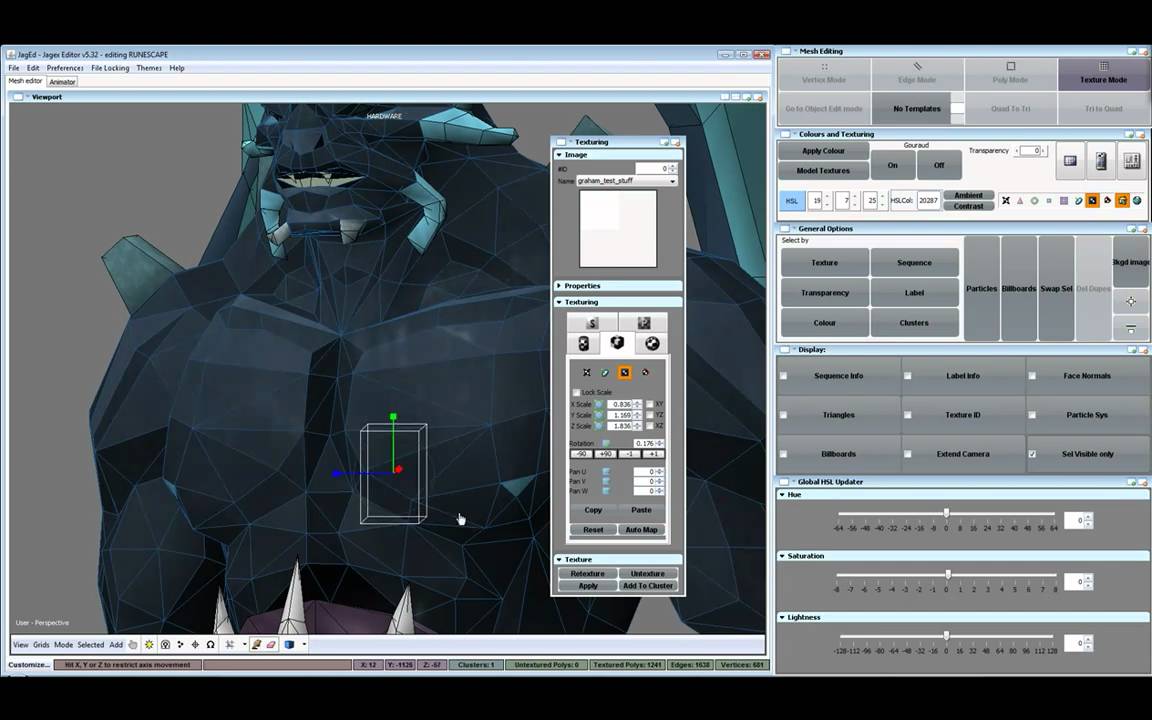Toggle Triangles display checkbox
Image resolution: width=1152 pixels, height=720 pixels.
pyautogui.click(x=783, y=415)
